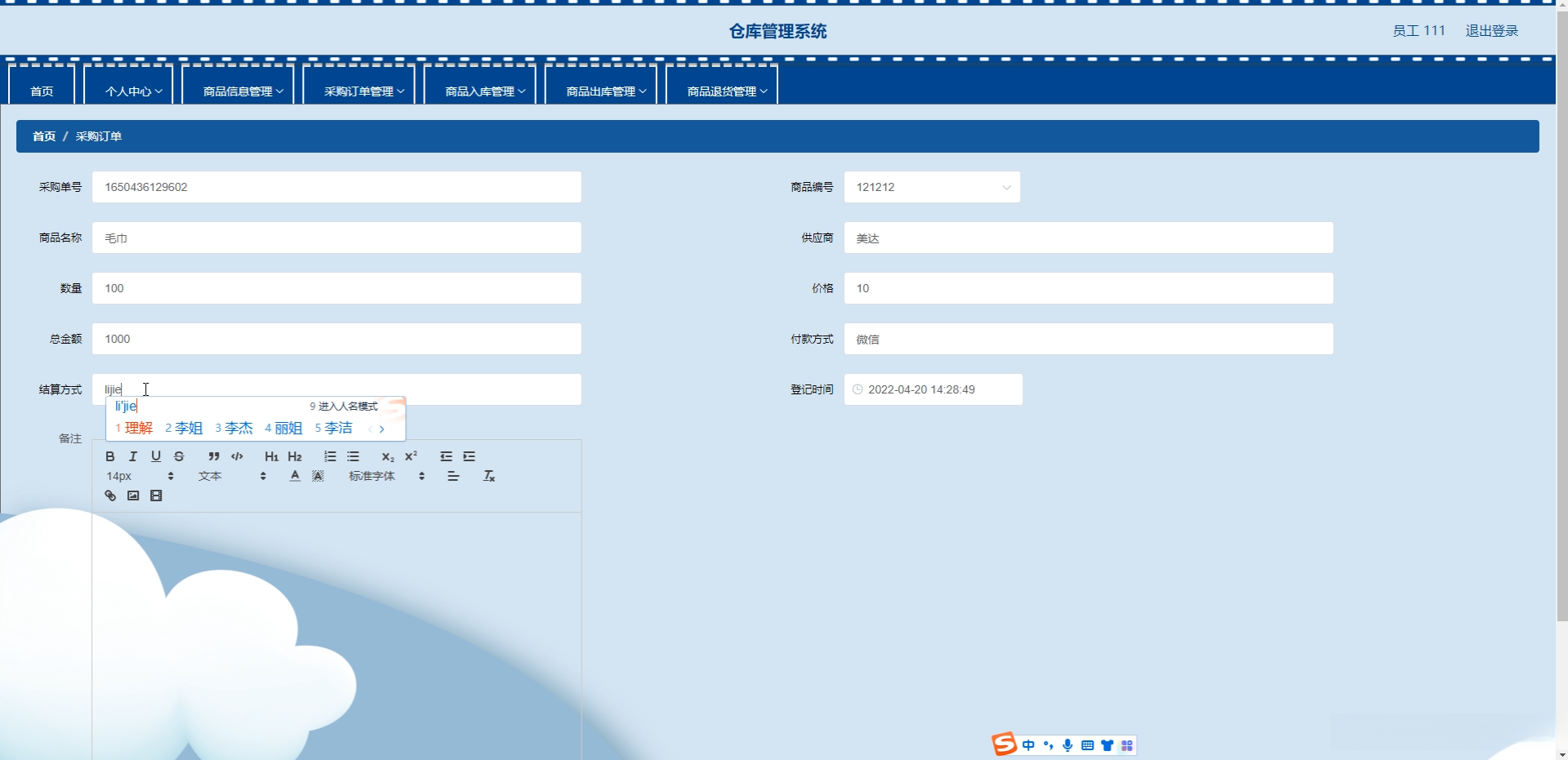1568x760 pixels.
Task: Apply Heading 2 style
Action: pyautogui.click(x=295, y=456)
